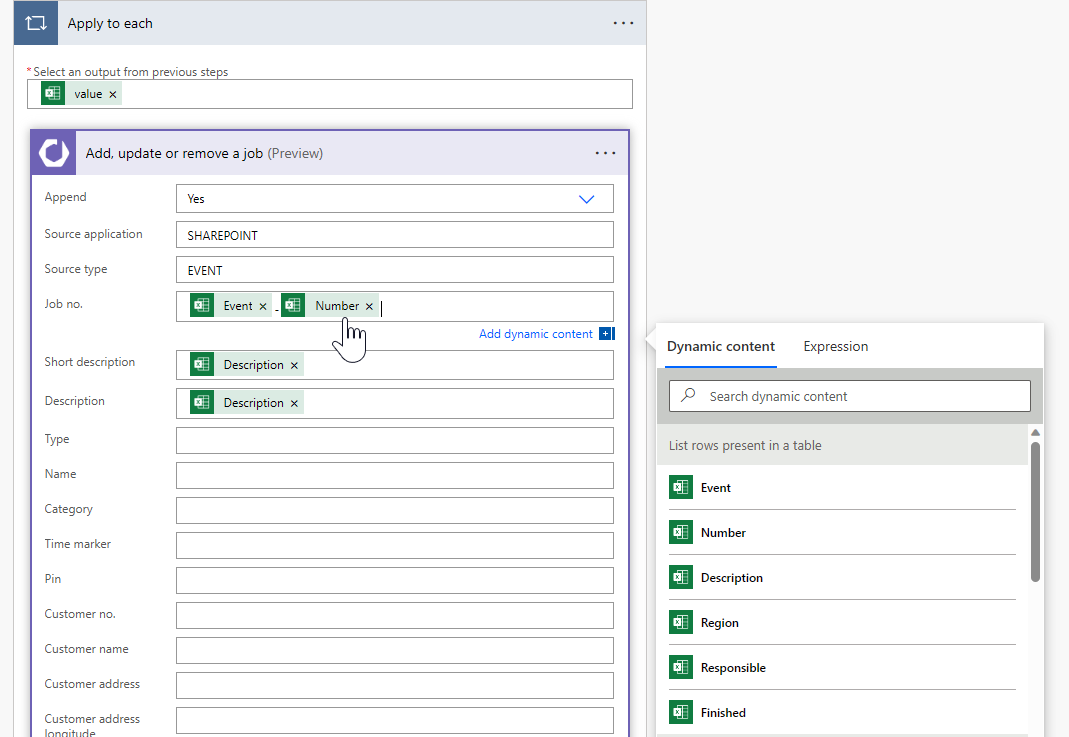This screenshot has width=1069, height=737.
Task: Remove Description token from Short description field
Action: [x=294, y=365]
